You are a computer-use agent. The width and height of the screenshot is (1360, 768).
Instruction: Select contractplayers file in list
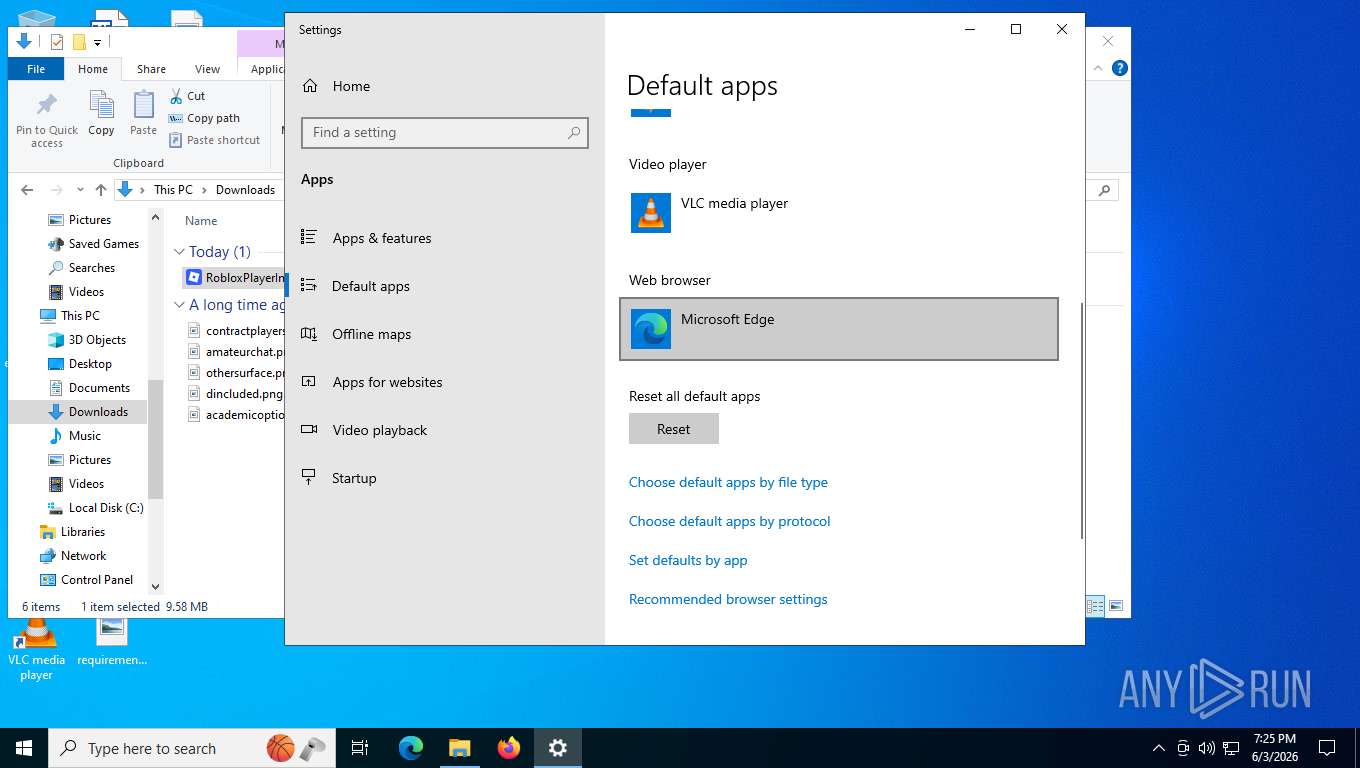click(x=236, y=330)
